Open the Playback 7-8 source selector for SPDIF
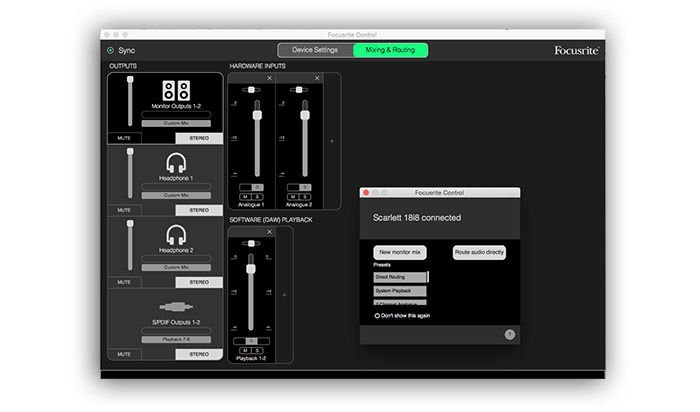The height and width of the screenshot is (412, 700). click(176, 340)
